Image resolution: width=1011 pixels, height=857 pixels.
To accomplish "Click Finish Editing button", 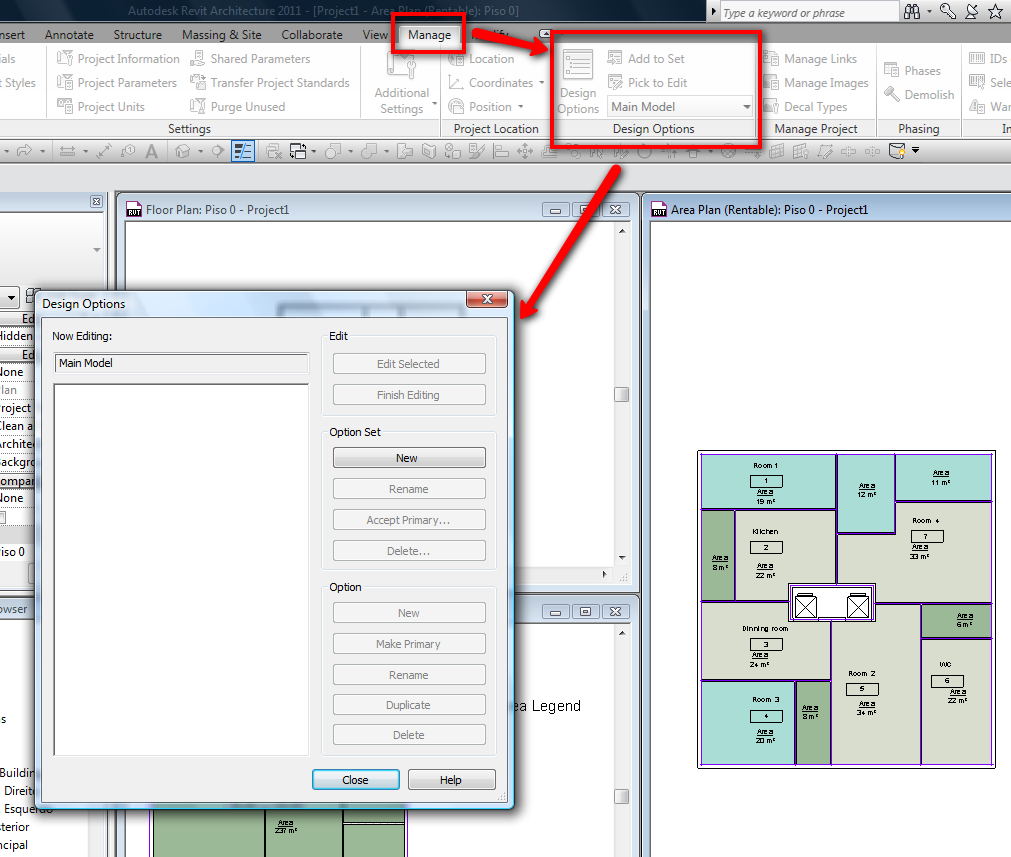I will 409,395.
